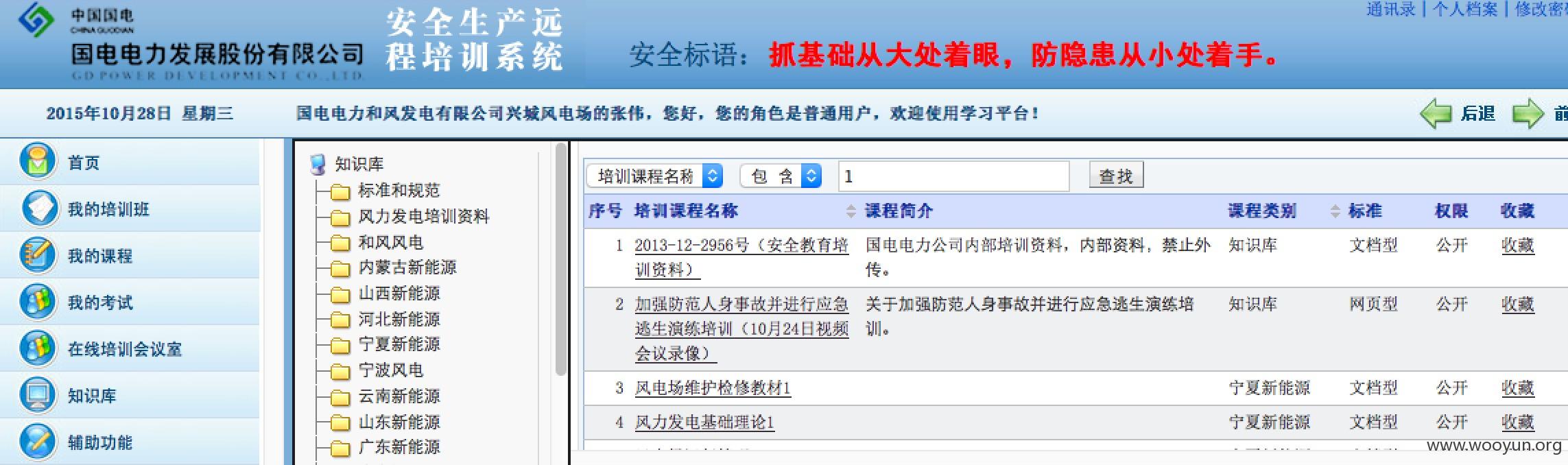Click the search text field containing 1
The width and height of the screenshot is (1568, 465).
point(953,176)
